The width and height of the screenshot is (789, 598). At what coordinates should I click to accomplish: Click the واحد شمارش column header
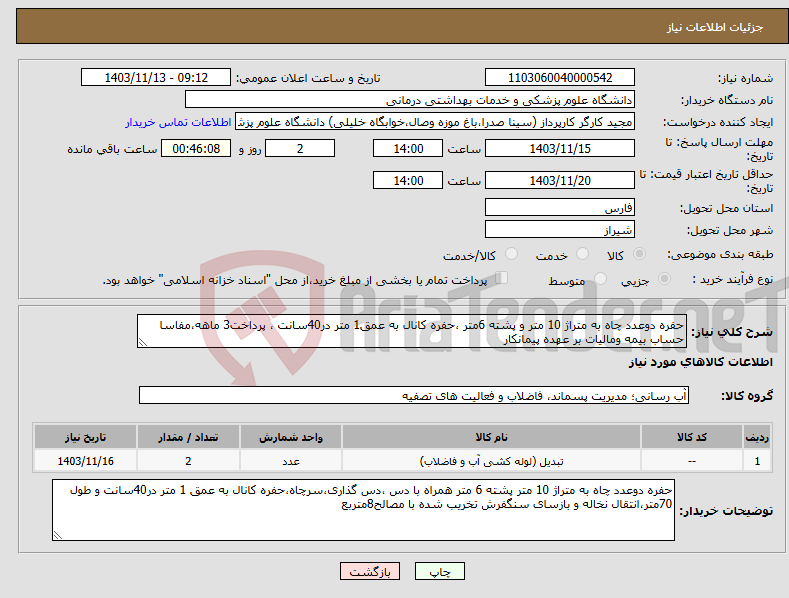coord(291,437)
